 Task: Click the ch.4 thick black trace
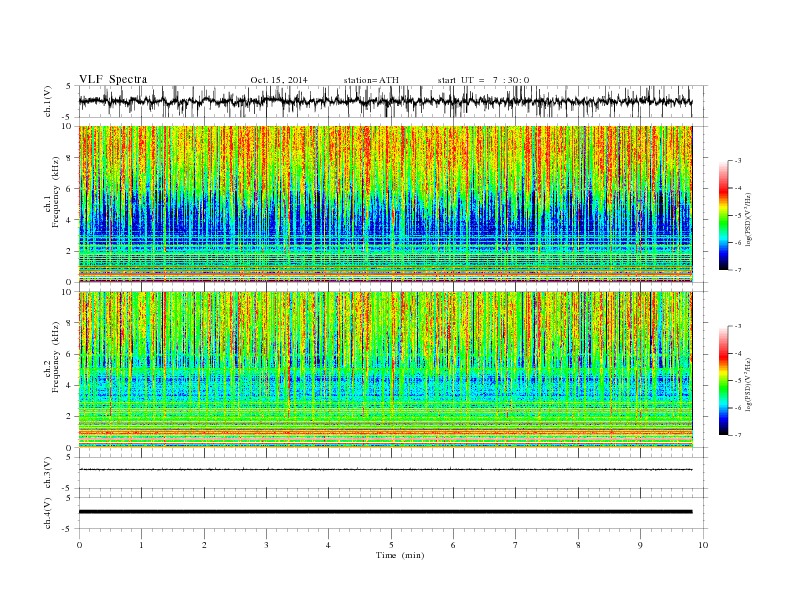coord(385,512)
